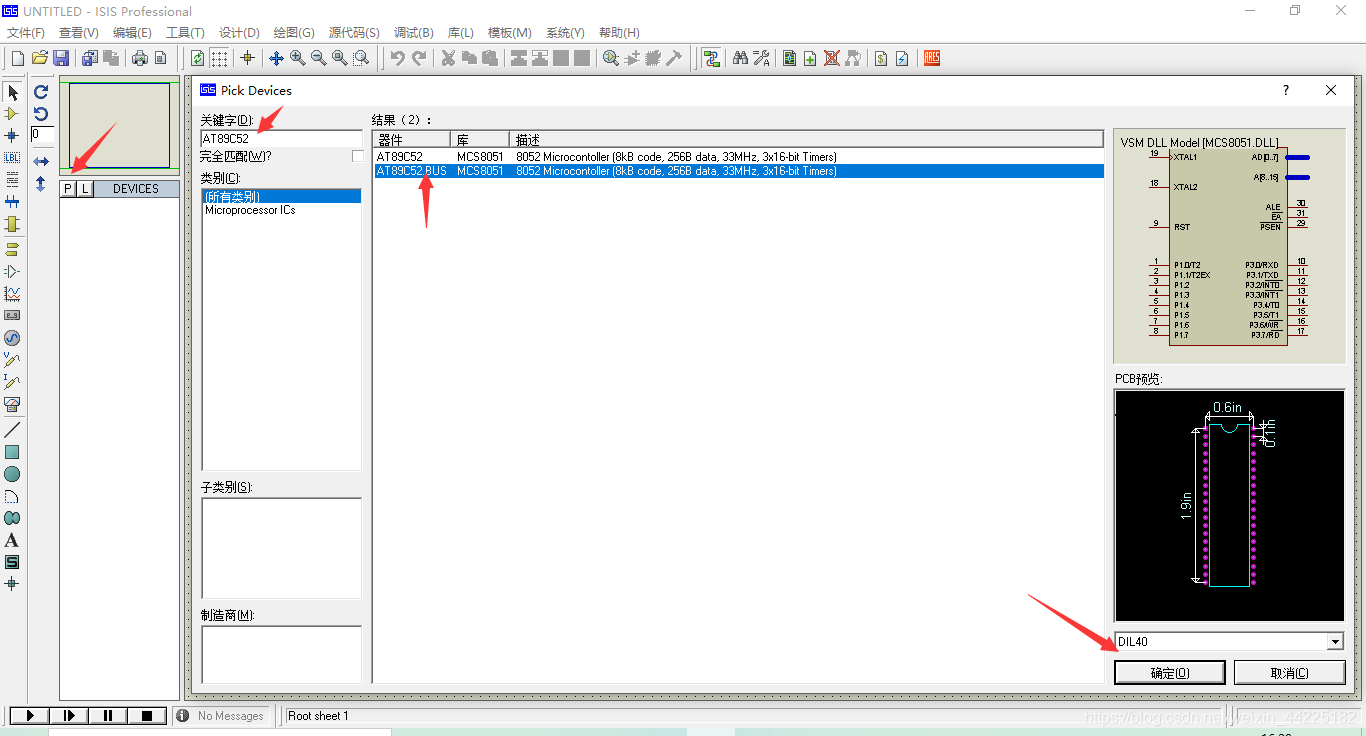Search and tag with binoculars icon
Image resolution: width=1366 pixels, height=736 pixels.
[740, 58]
